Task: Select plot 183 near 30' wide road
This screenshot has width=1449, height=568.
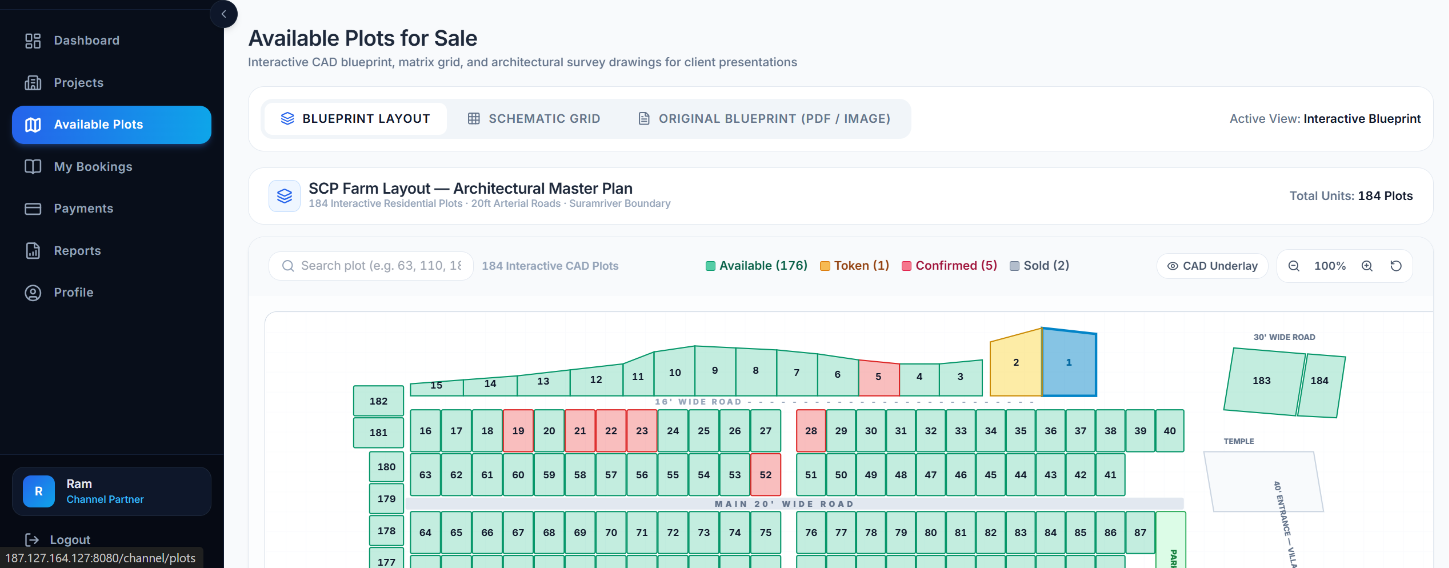Action: 1263,381
